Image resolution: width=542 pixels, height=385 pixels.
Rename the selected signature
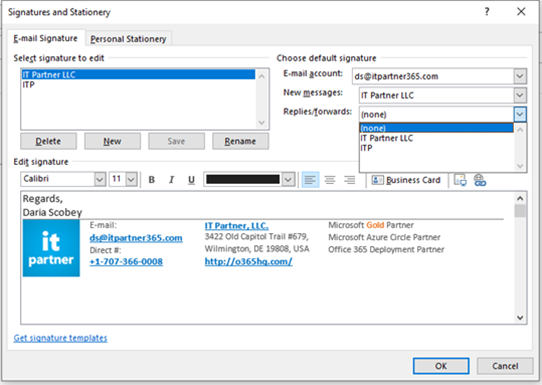240,141
